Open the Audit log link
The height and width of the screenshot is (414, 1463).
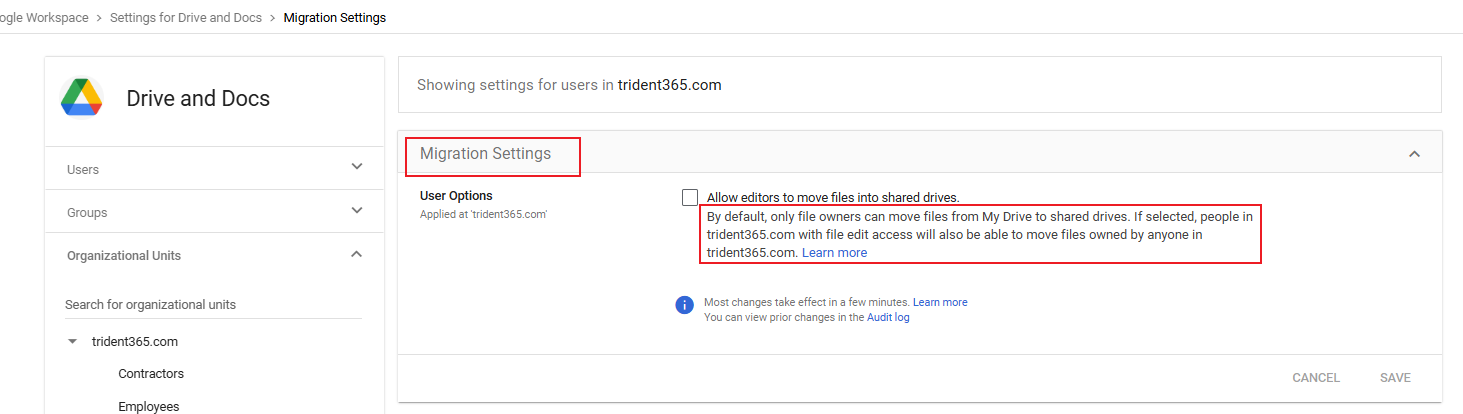(x=887, y=317)
